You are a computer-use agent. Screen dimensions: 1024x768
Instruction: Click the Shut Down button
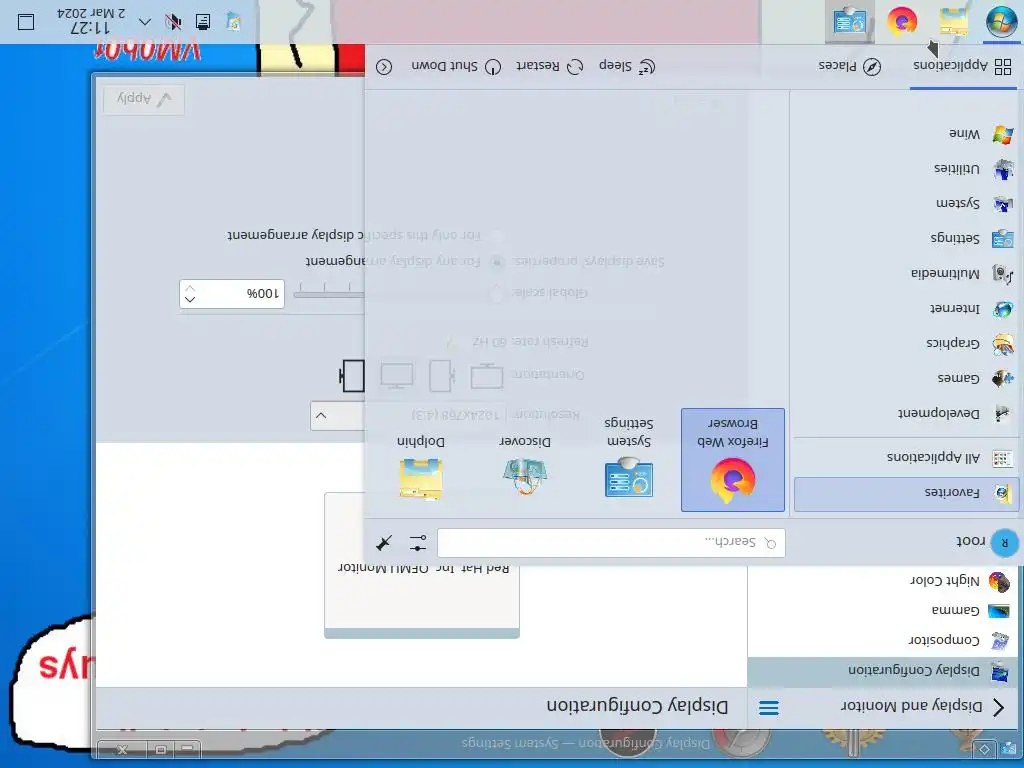[x=456, y=66]
